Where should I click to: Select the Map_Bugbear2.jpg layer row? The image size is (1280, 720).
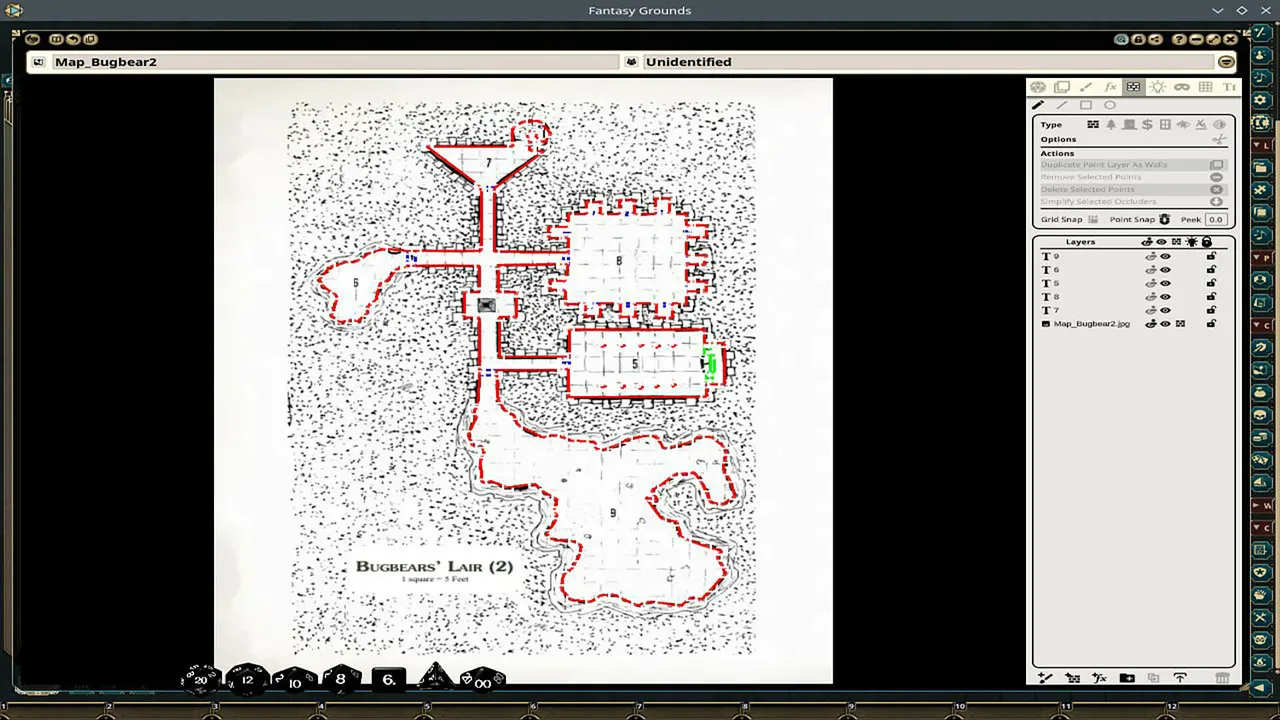point(1132,324)
